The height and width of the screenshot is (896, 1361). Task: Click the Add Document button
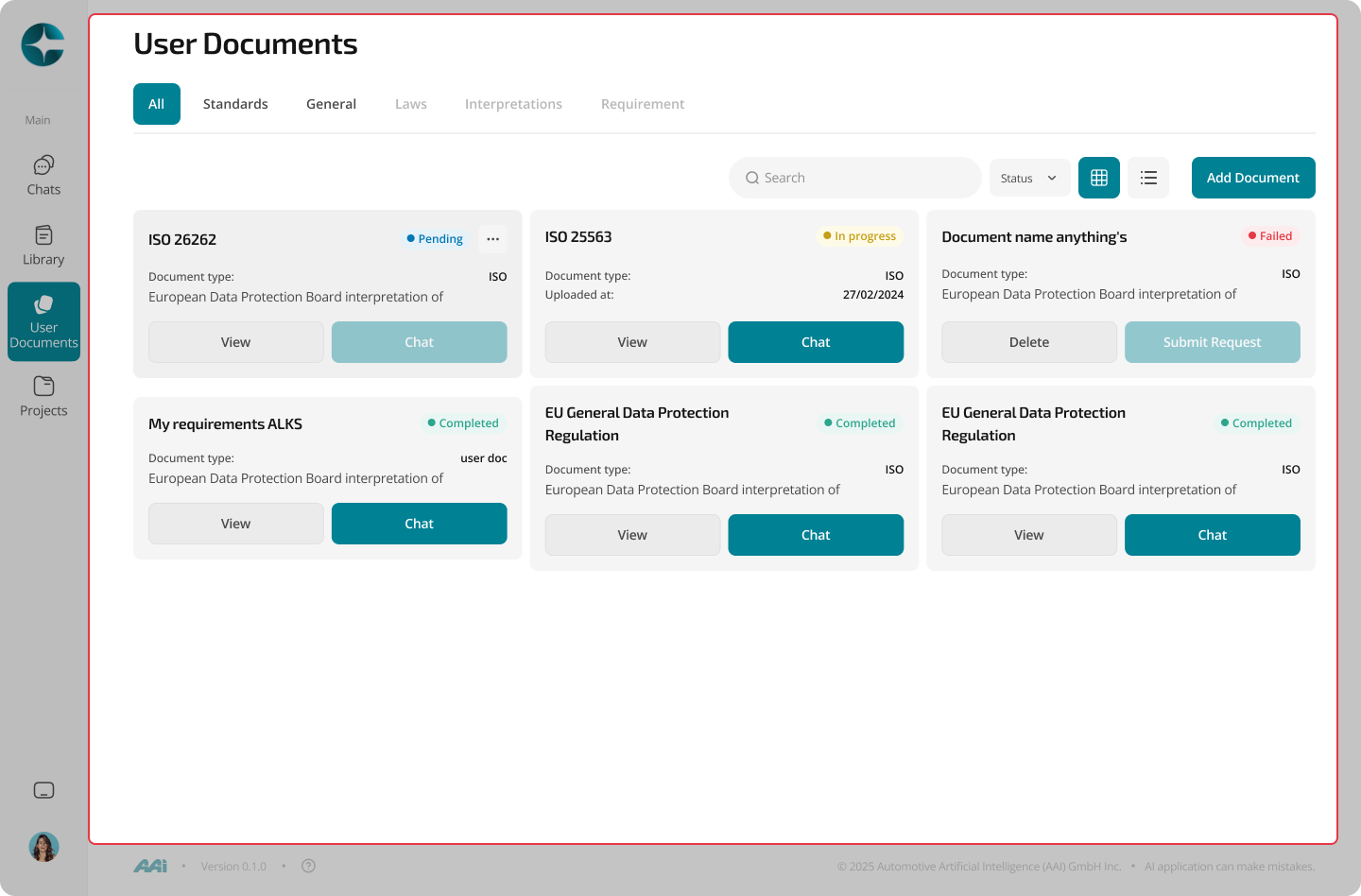pyautogui.click(x=1253, y=178)
